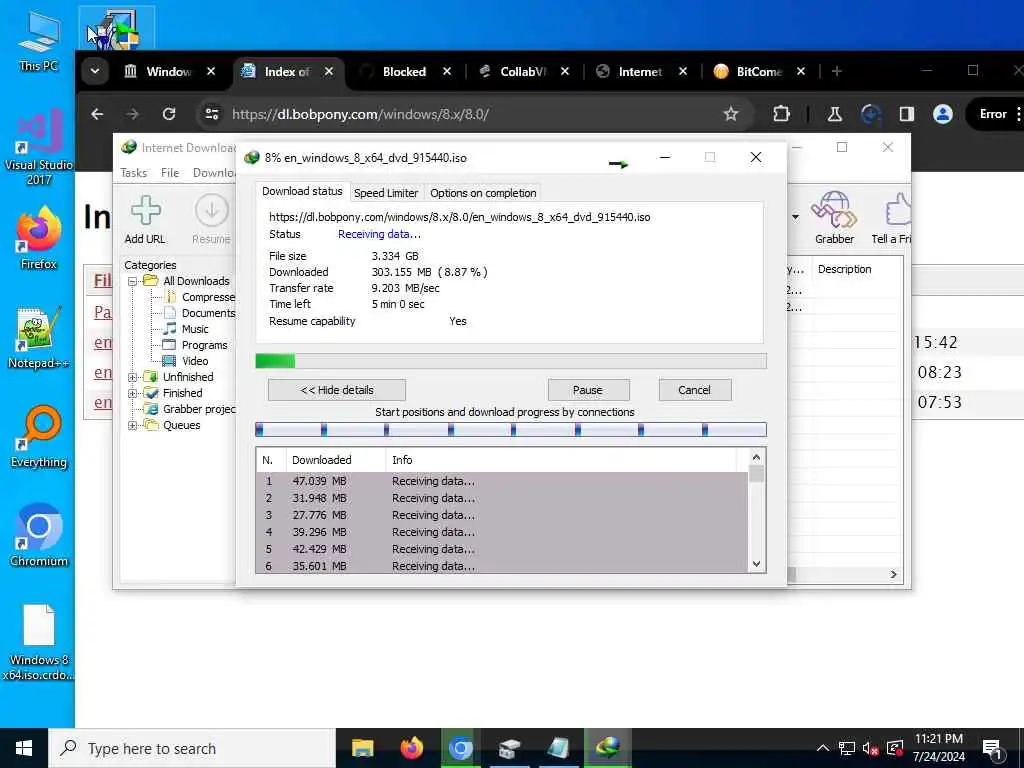Open Grabber tool in IDM toolbar
Image resolution: width=1024 pixels, height=768 pixels.
[x=834, y=218]
